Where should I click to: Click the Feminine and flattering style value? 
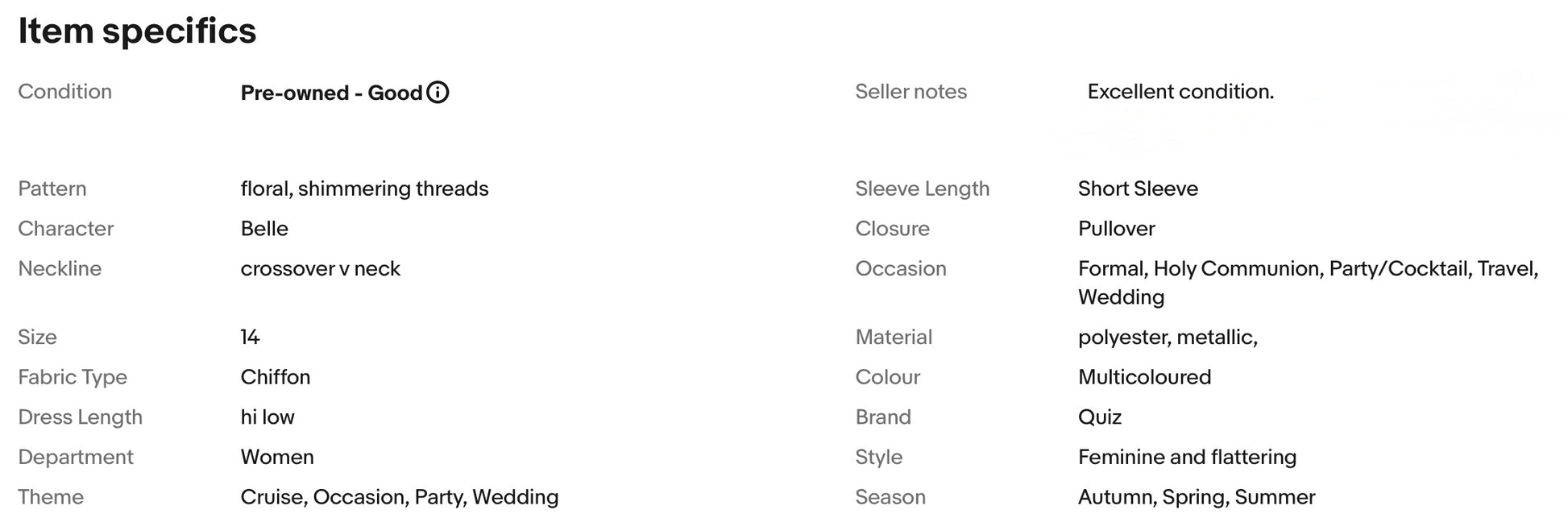tap(1188, 458)
